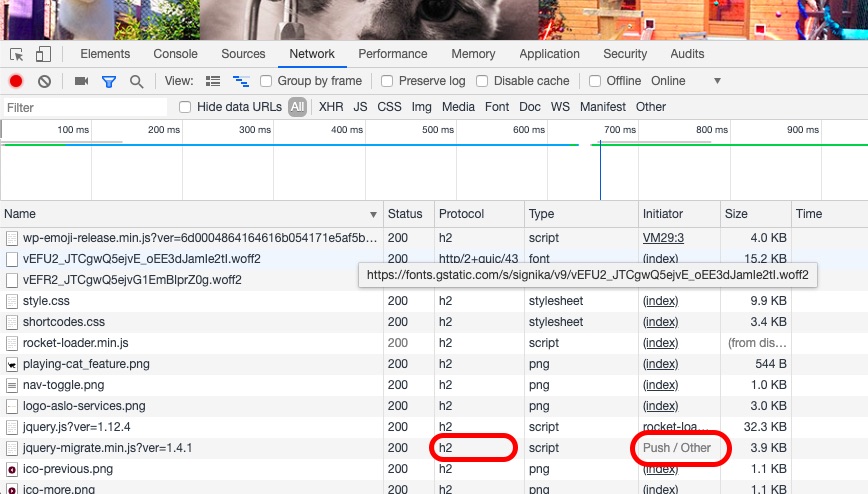Image resolution: width=868 pixels, height=494 pixels.
Task: Select the Network tab
Action: pos(312,54)
